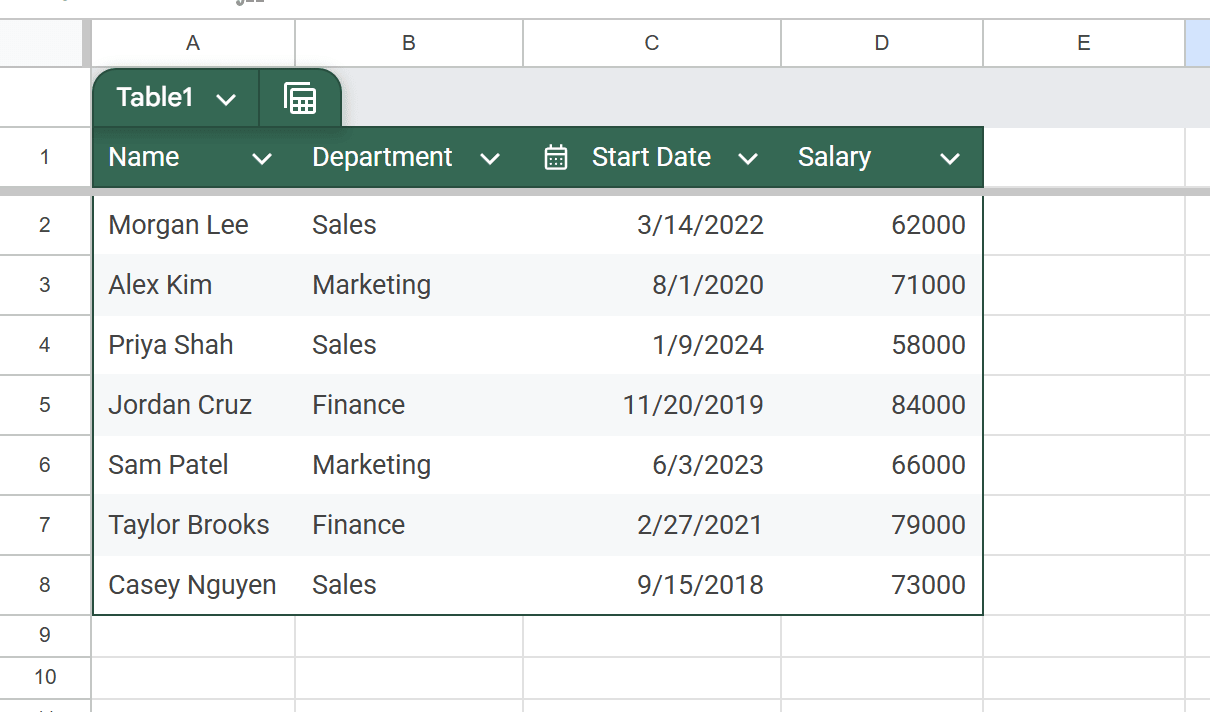Select column E header

1084,43
